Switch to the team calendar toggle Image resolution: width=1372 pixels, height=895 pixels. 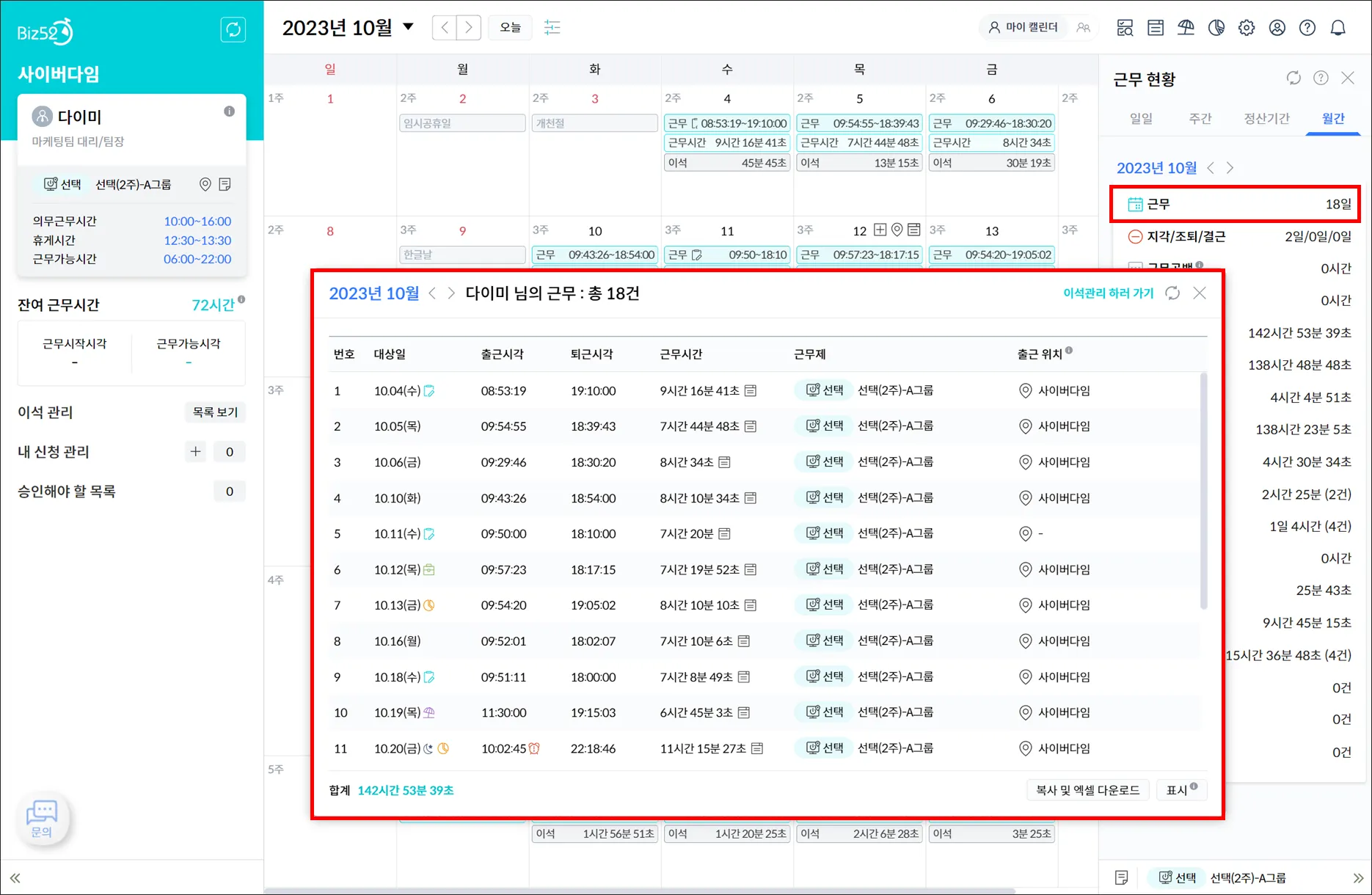[x=1083, y=28]
